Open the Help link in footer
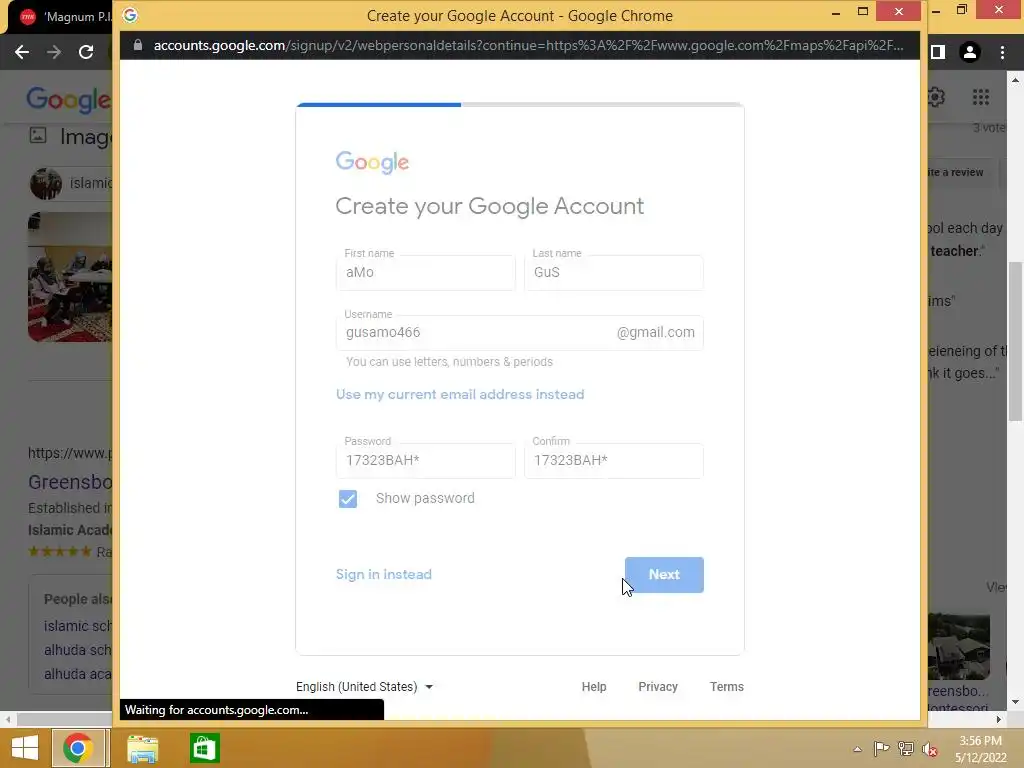This screenshot has height=768, width=1024. point(594,686)
